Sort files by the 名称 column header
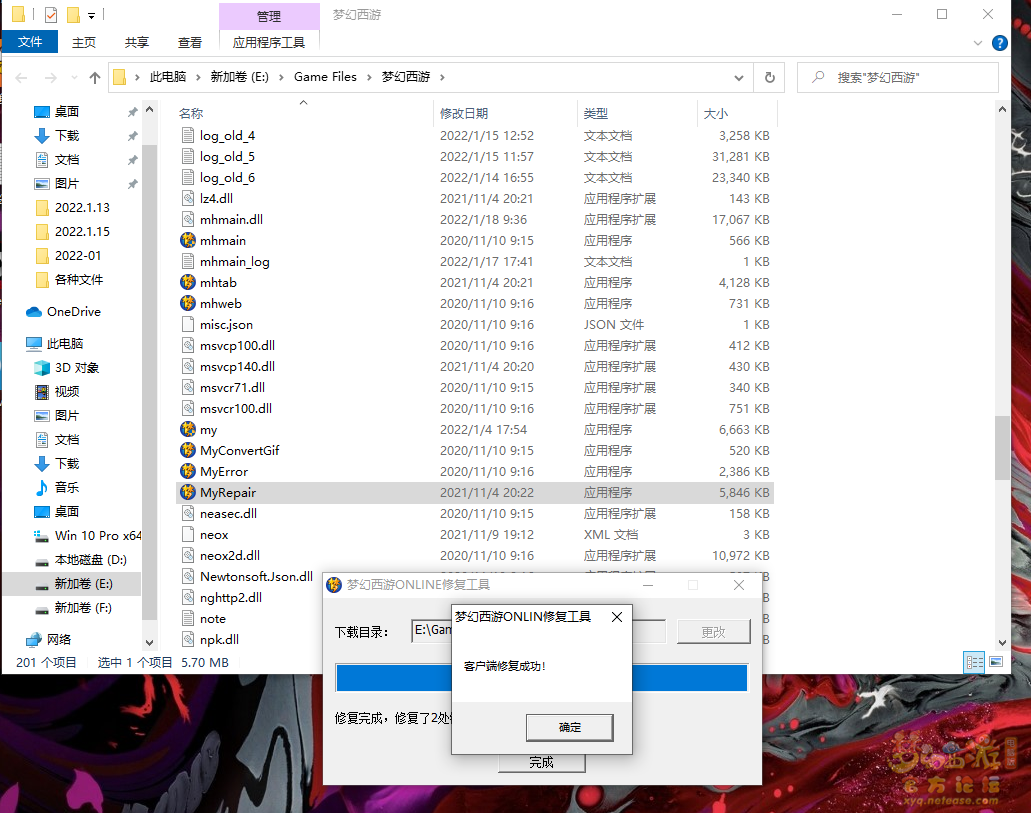The width and height of the screenshot is (1031, 813). coord(191,114)
